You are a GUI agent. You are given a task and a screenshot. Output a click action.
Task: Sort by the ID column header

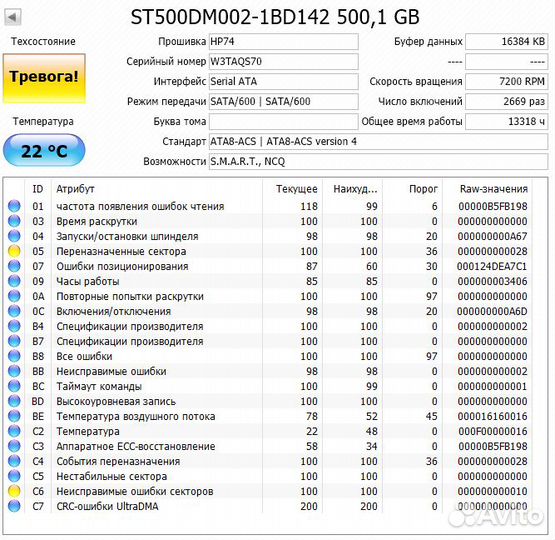(x=38, y=189)
